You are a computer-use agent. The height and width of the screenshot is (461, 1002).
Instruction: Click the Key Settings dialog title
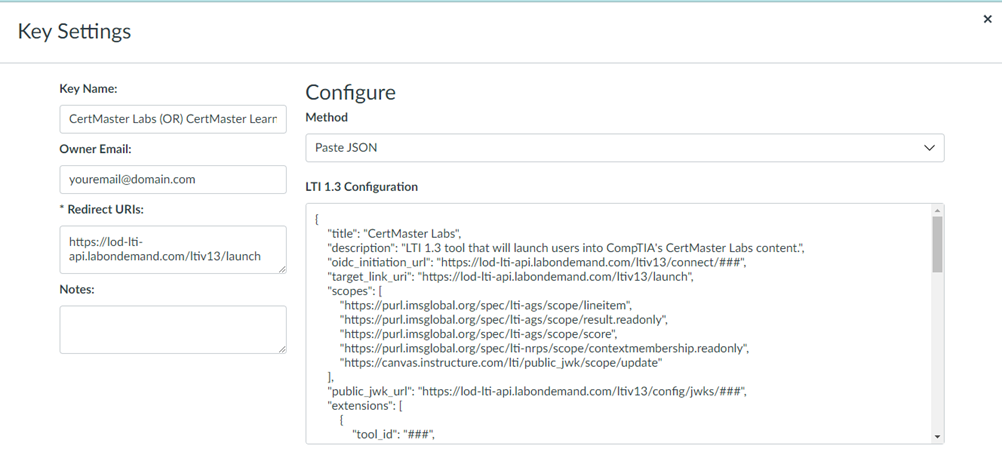[x=74, y=31]
